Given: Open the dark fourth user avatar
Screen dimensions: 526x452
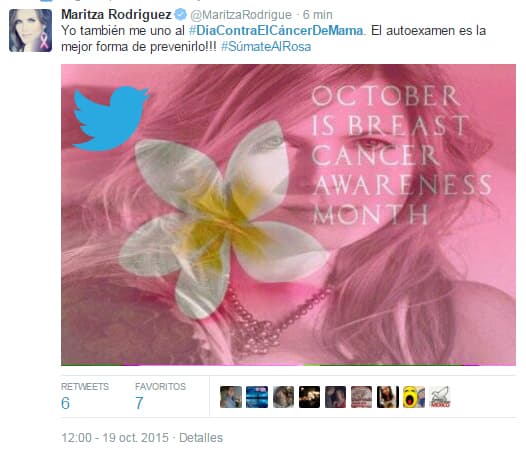Looking at the screenshot, I should click(309, 397).
